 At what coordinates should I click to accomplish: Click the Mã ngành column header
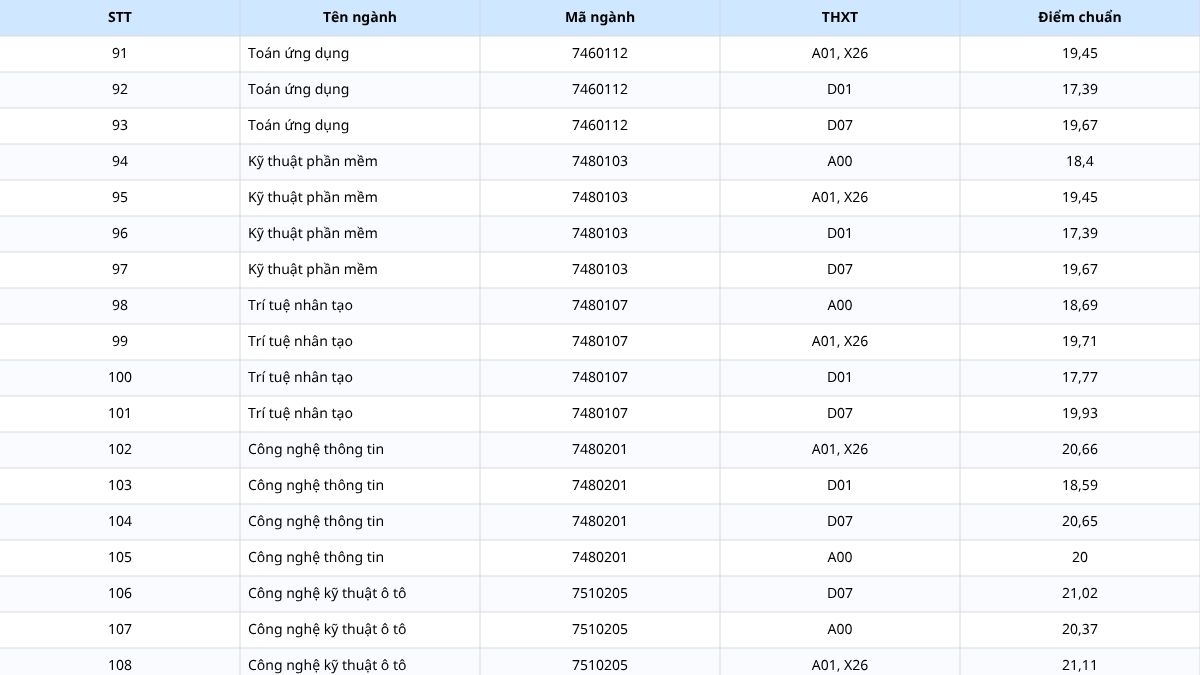click(x=600, y=17)
